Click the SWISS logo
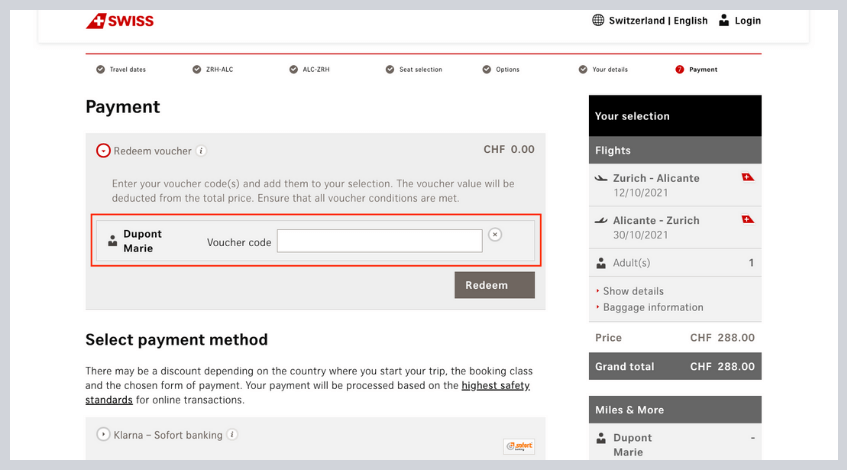 click(119, 21)
